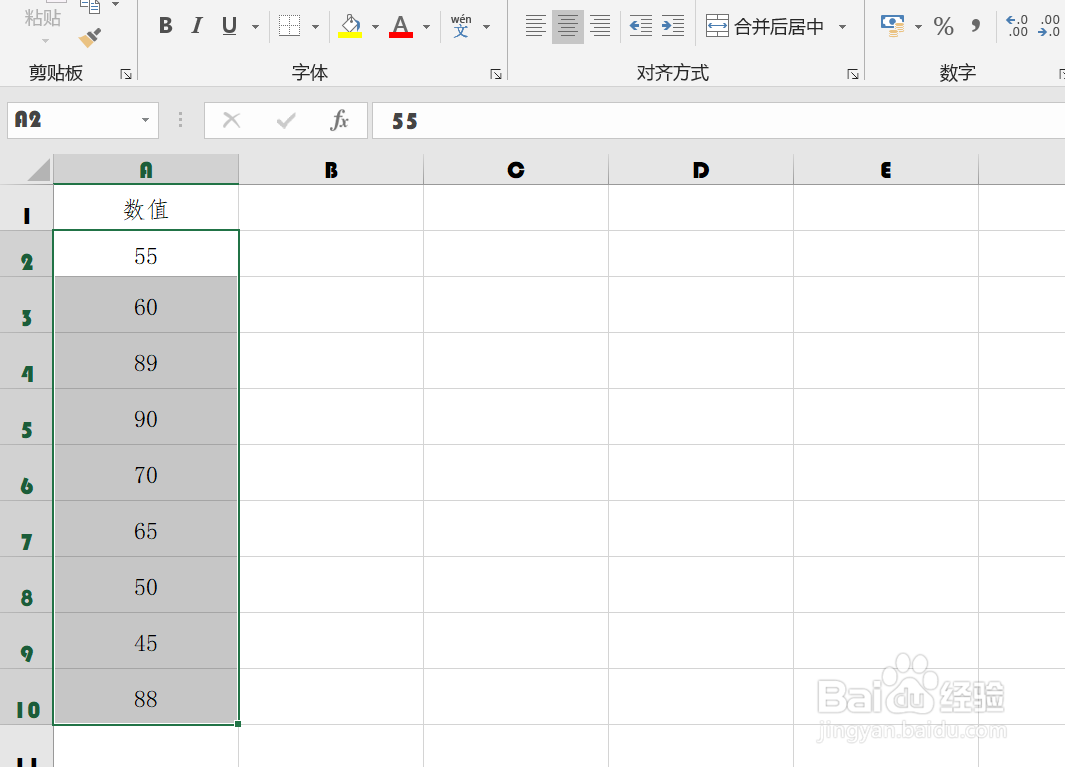Select row 1 header

click(26, 208)
